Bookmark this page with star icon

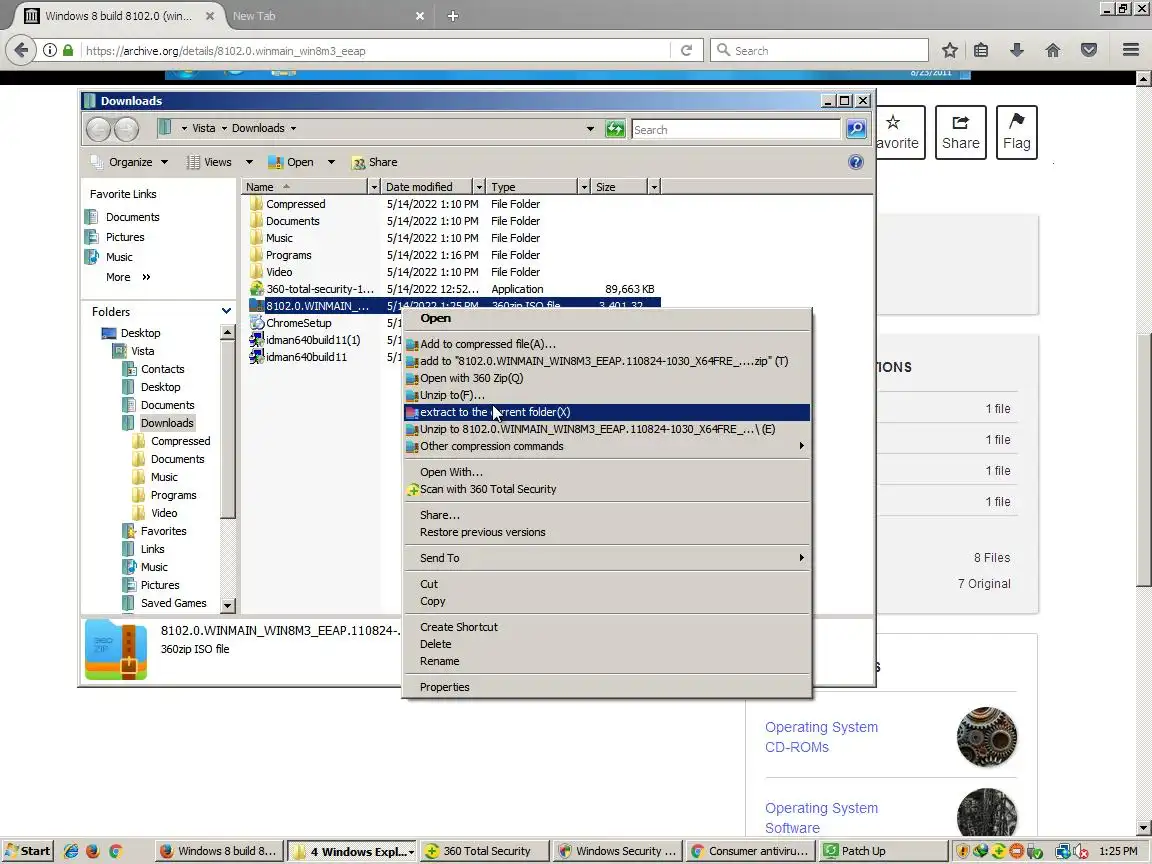point(949,50)
